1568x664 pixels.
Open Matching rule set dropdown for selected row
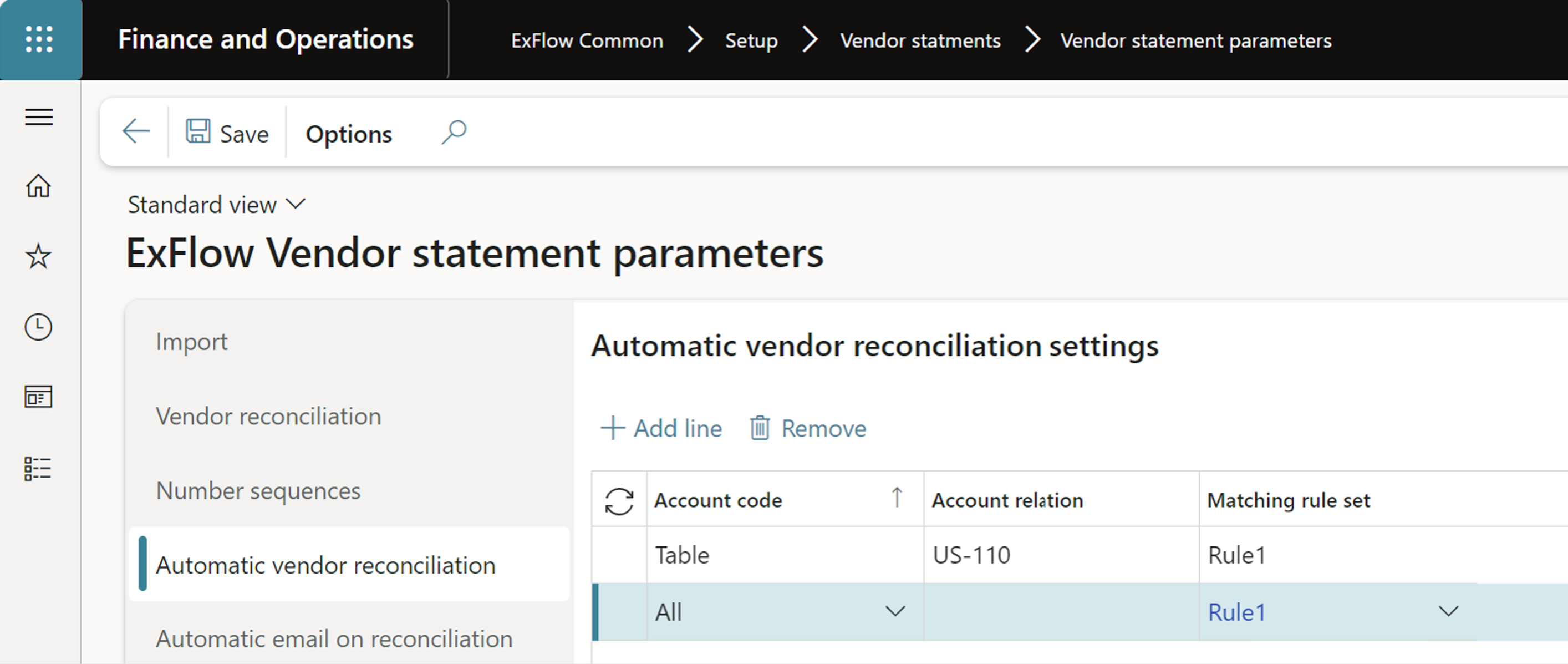[x=1448, y=611]
